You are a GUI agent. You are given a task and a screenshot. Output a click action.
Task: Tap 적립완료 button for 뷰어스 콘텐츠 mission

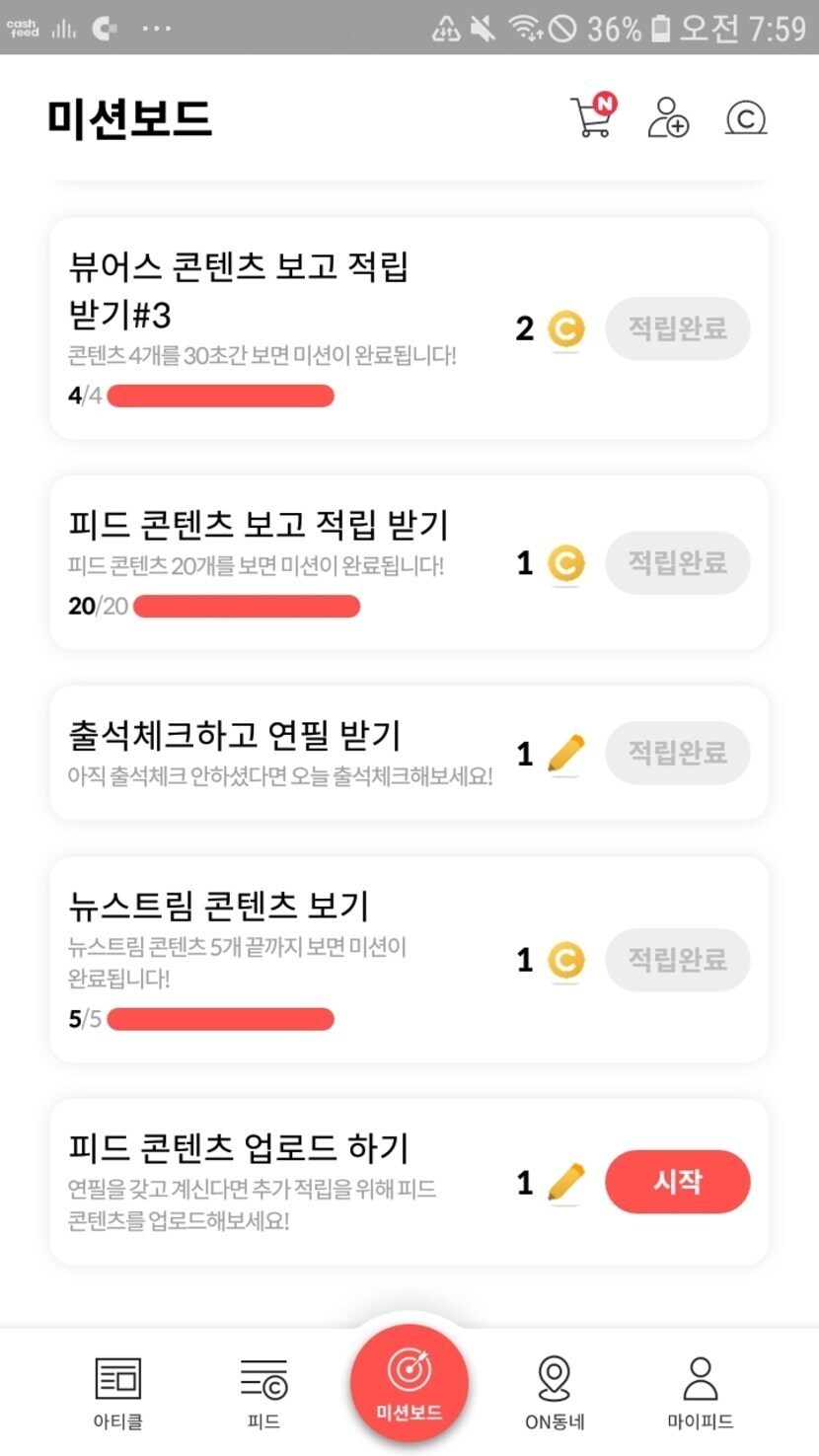point(678,328)
